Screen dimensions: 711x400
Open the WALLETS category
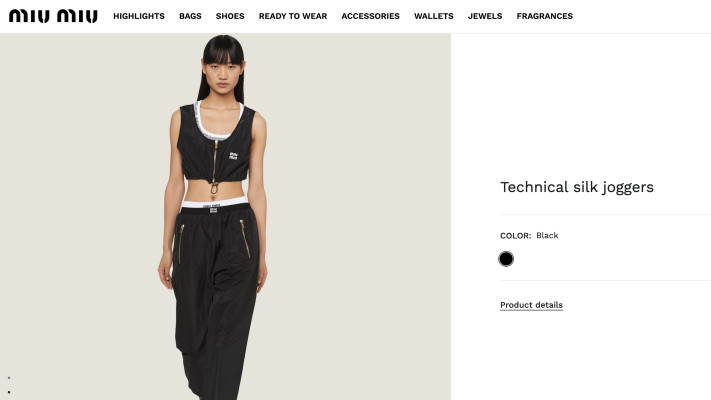[433, 16]
